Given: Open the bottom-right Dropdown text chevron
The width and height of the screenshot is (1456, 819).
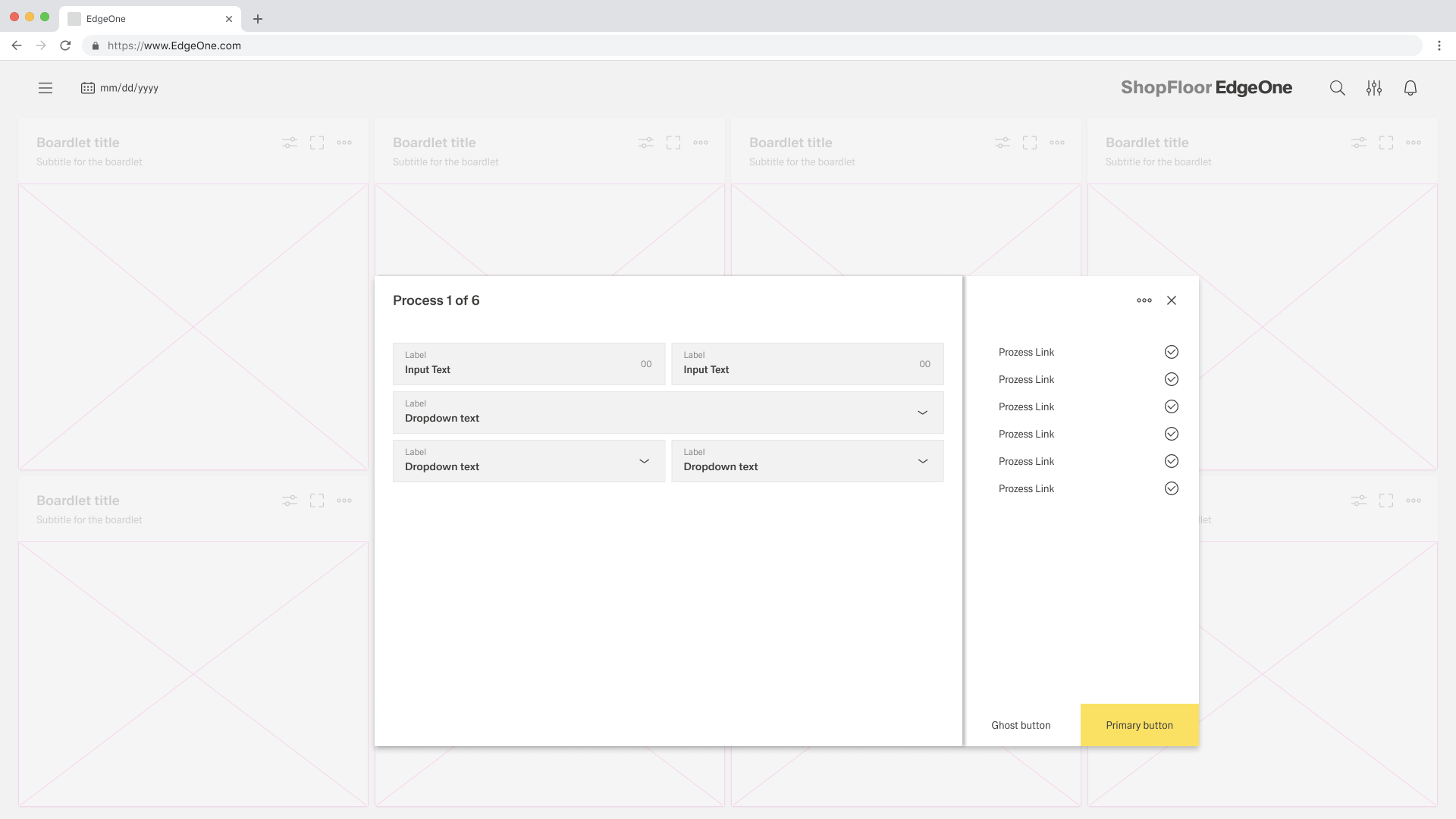Looking at the screenshot, I should (x=922, y=461).
